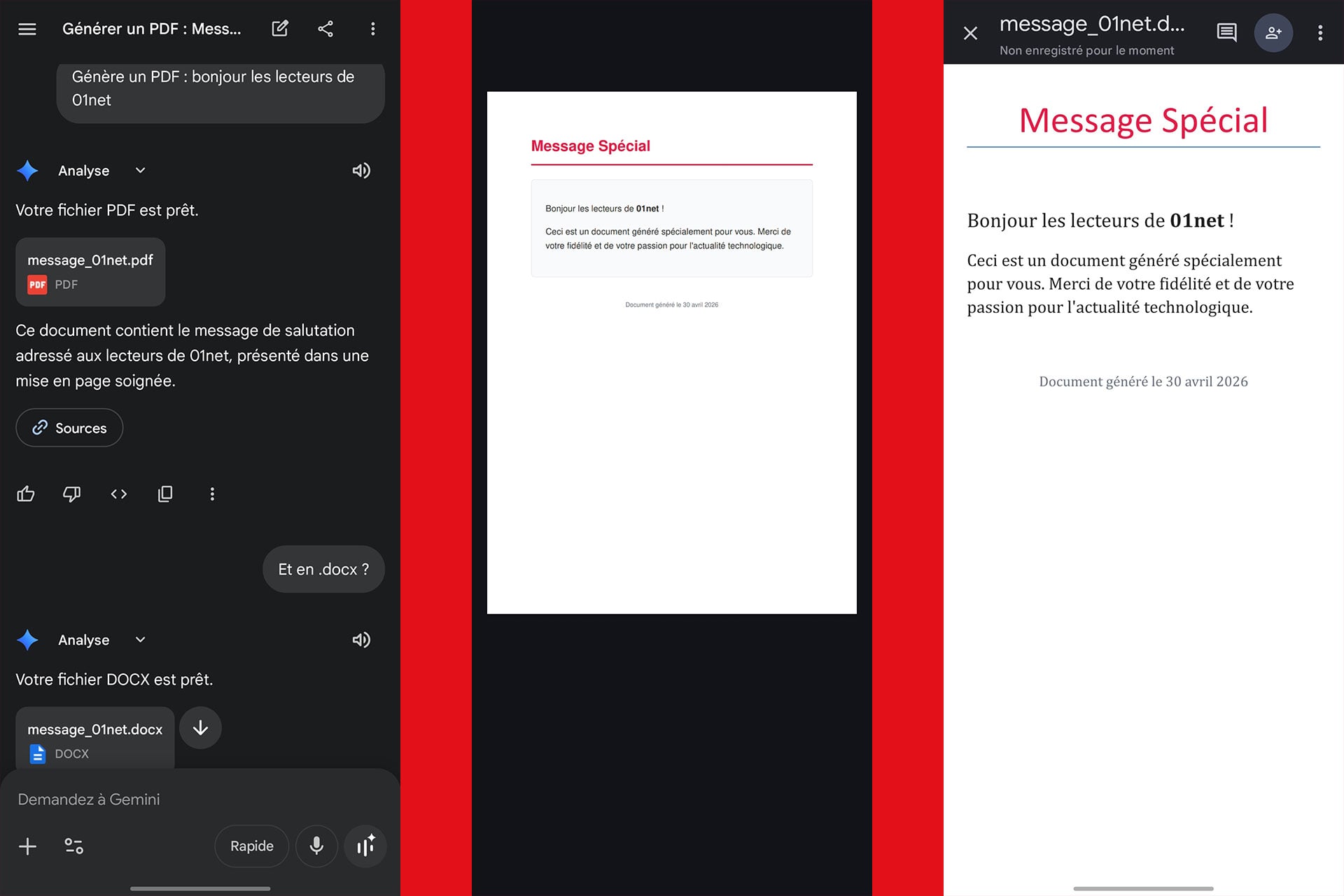Click 'Non enregistré pour le moment' status
1344x896 pixels.
(x=1087, y=50)
